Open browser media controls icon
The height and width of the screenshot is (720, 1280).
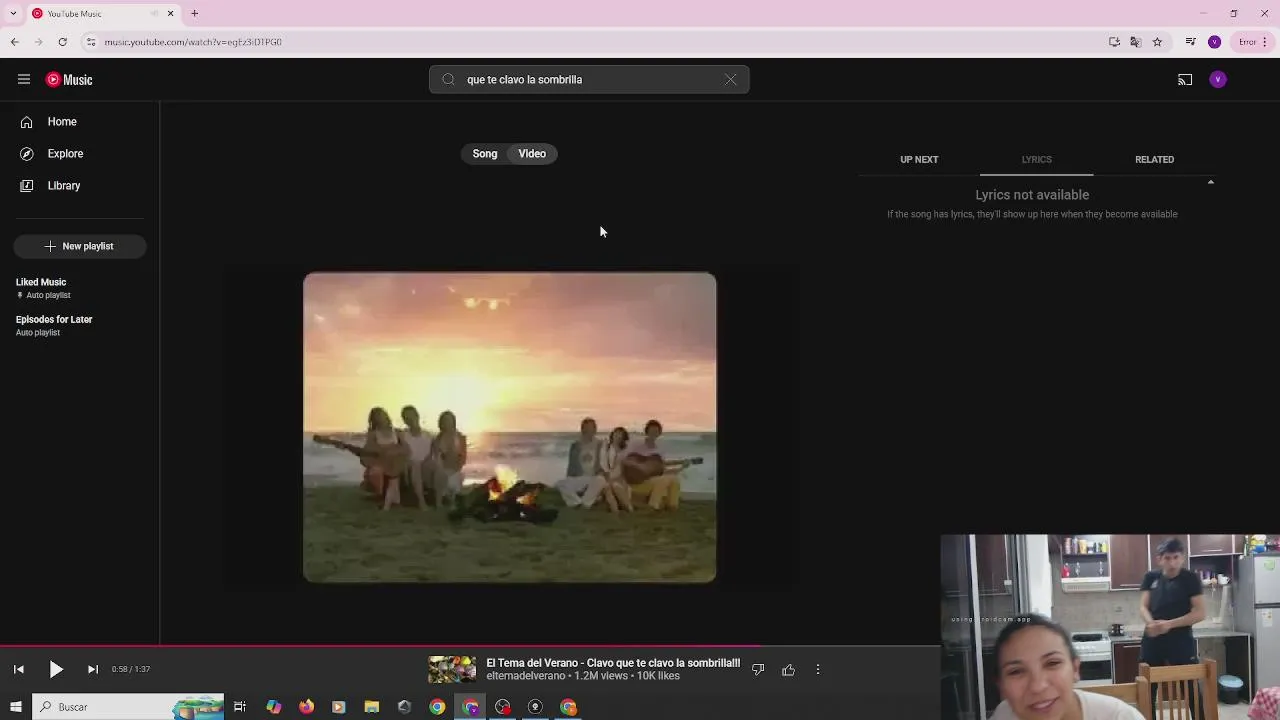pos(1190,42)
